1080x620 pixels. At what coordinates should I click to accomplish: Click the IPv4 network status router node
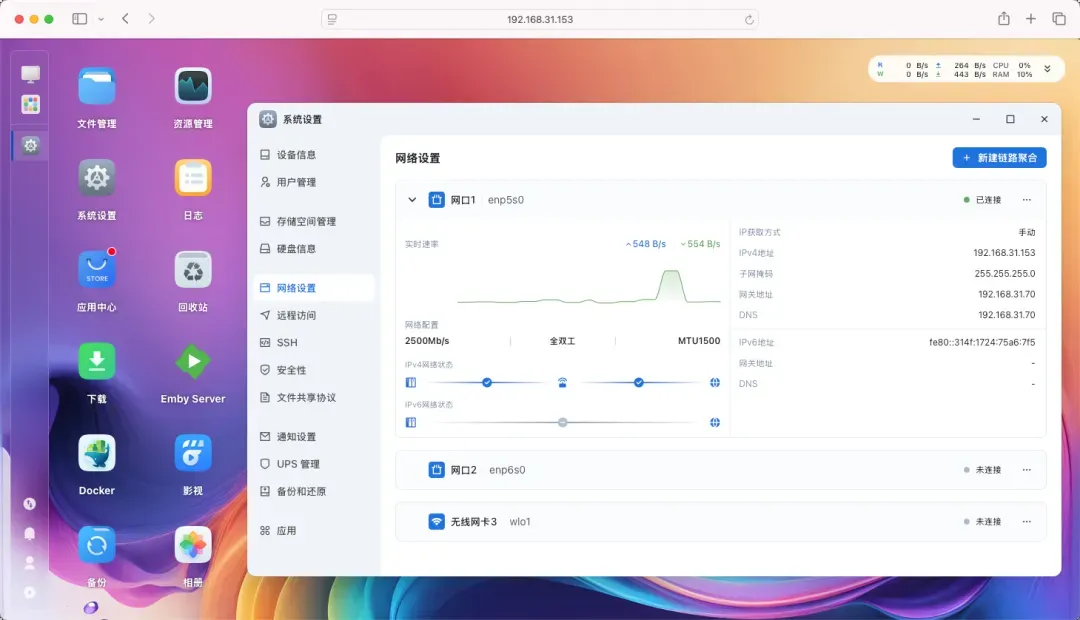point(563,382)
